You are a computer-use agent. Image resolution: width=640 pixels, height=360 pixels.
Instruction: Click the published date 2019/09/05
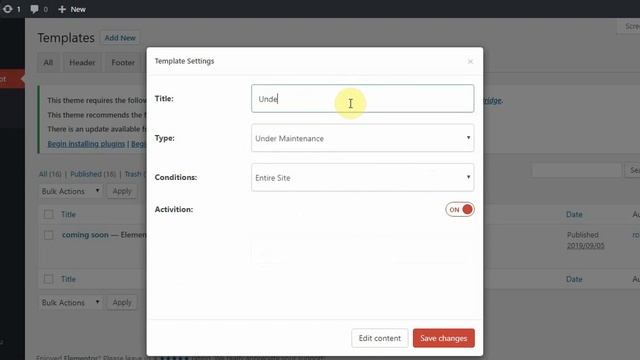pyautogui.click(x=585, y=245)
